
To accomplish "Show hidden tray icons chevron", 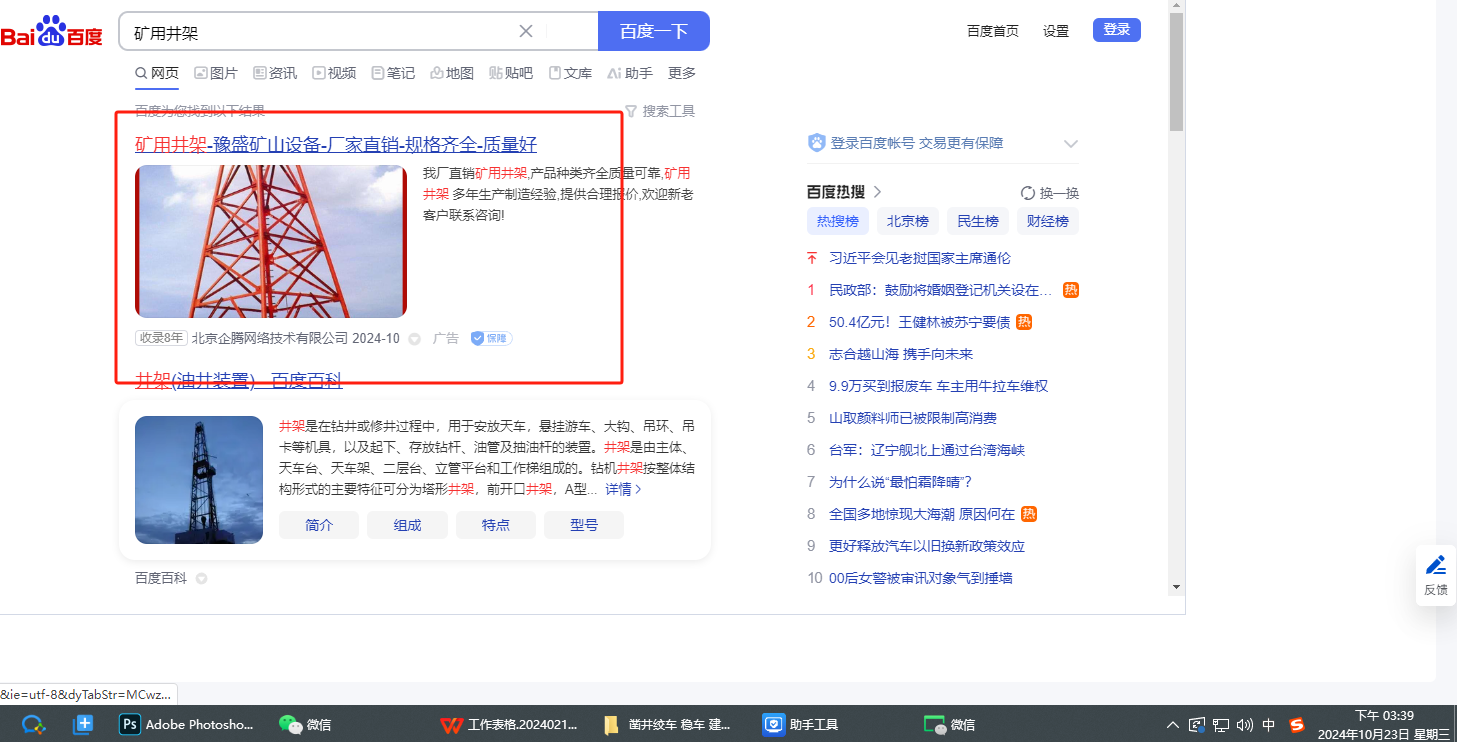I will click(x=1173, y=724).
